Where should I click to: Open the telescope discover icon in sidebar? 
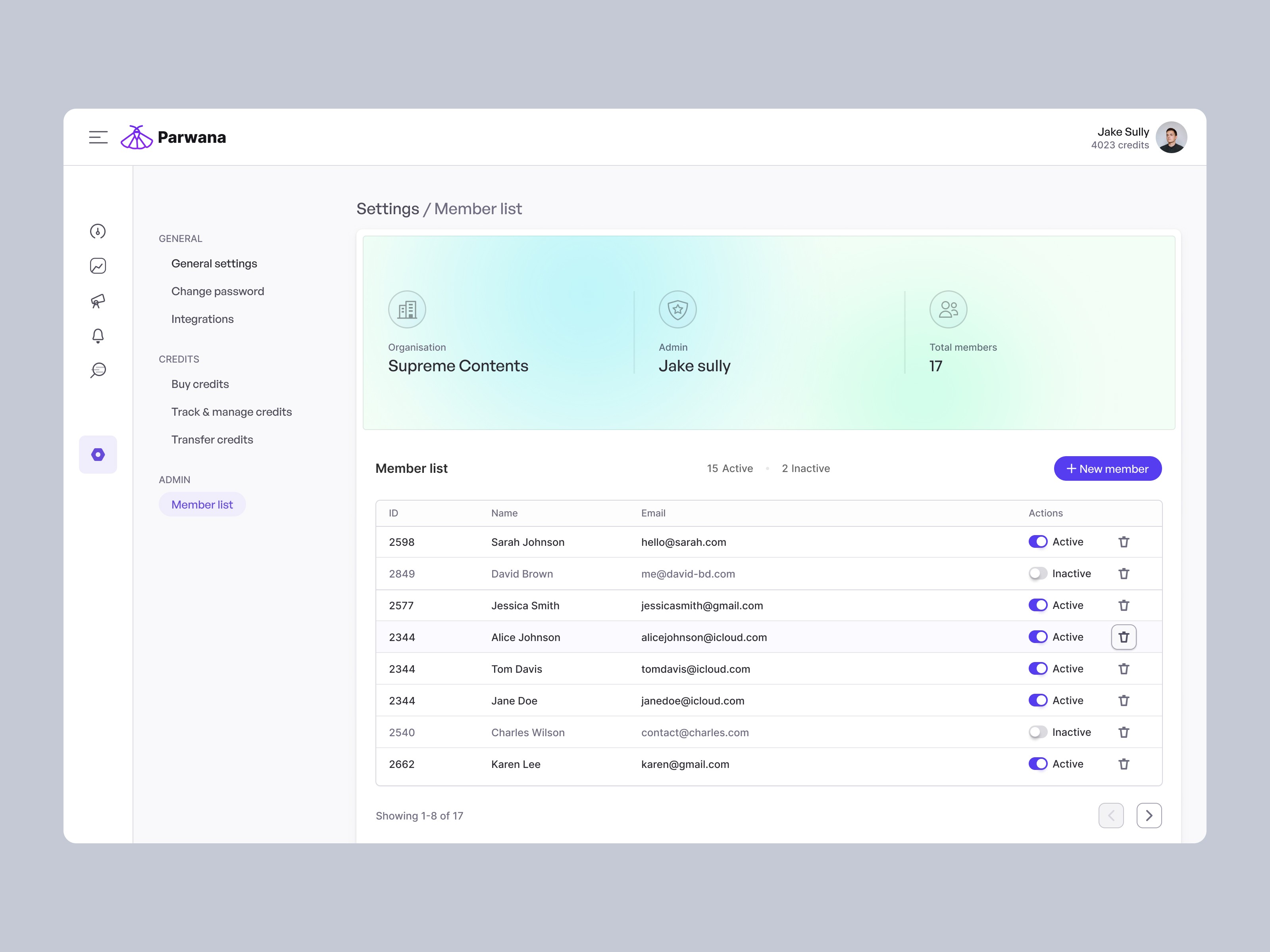coord(98,301)
